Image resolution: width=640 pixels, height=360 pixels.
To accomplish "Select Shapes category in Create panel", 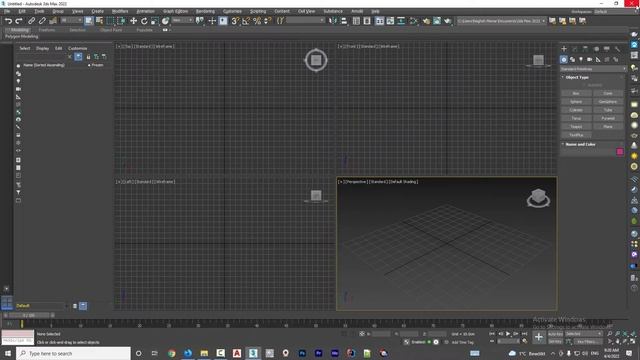I will click(572, 60).
